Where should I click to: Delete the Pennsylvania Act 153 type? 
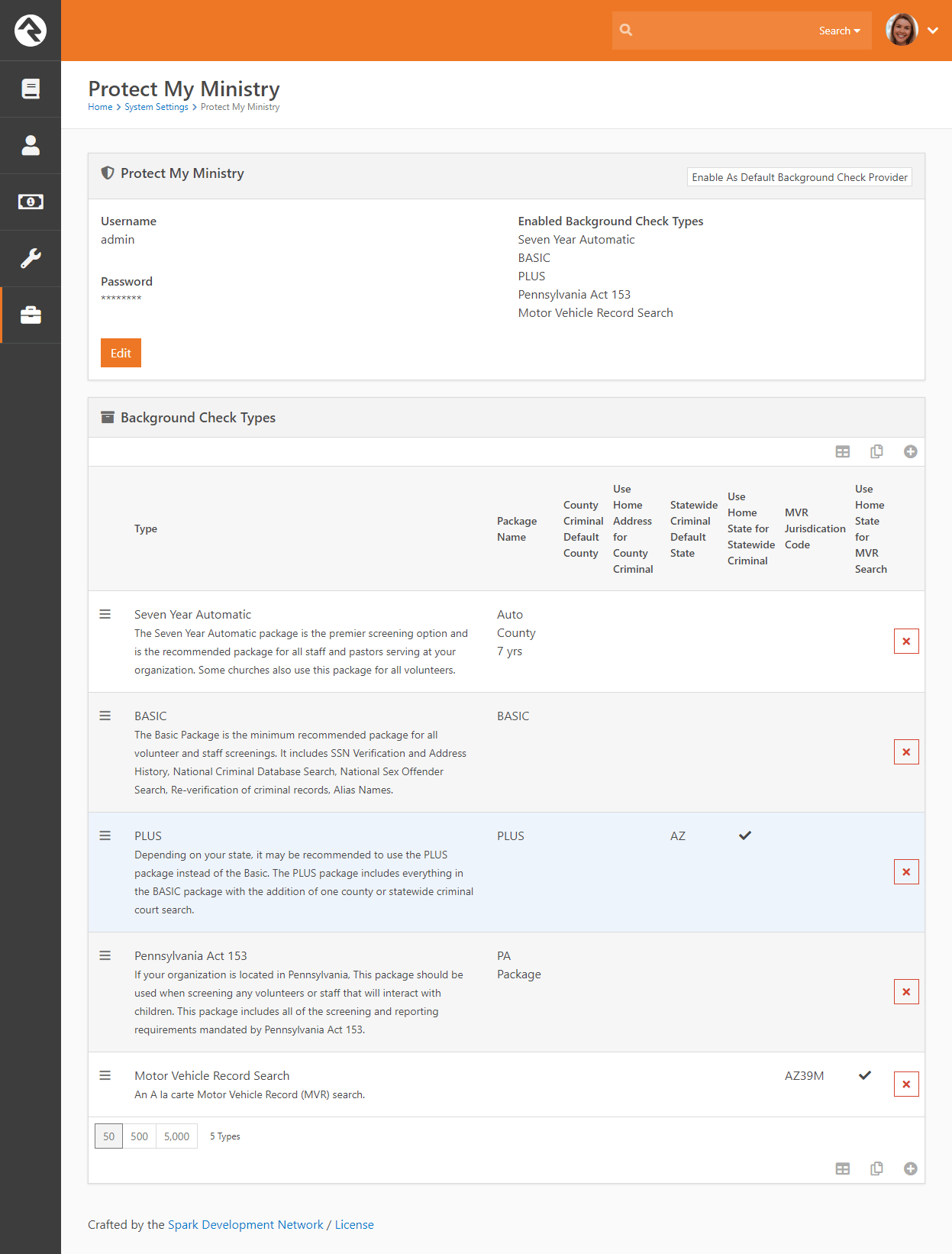click(x=906, y=992)
